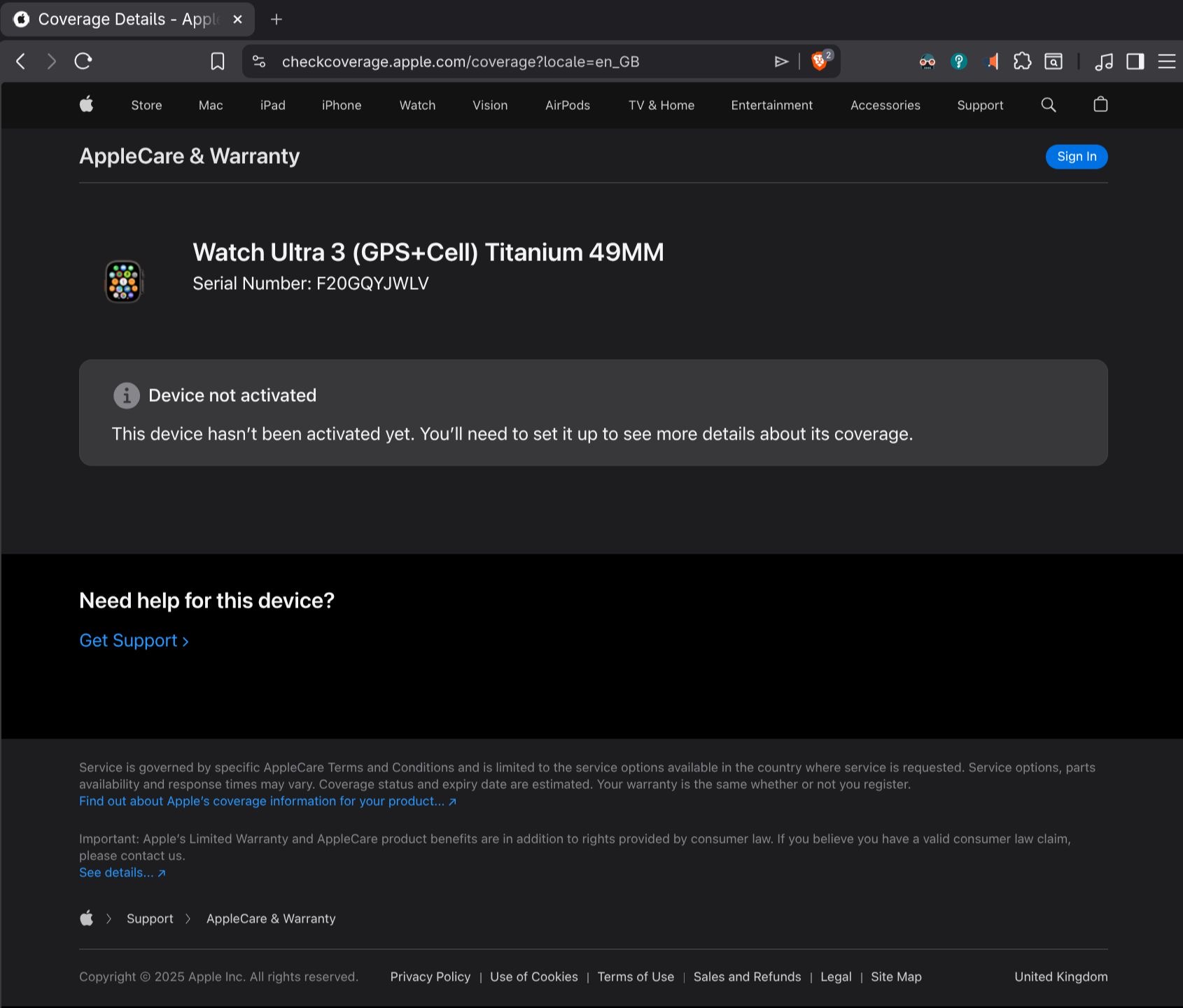The width and height of the screenshot is (1183, 1008).
Task: Open the browser hamburger menu
Action: 1166,62
